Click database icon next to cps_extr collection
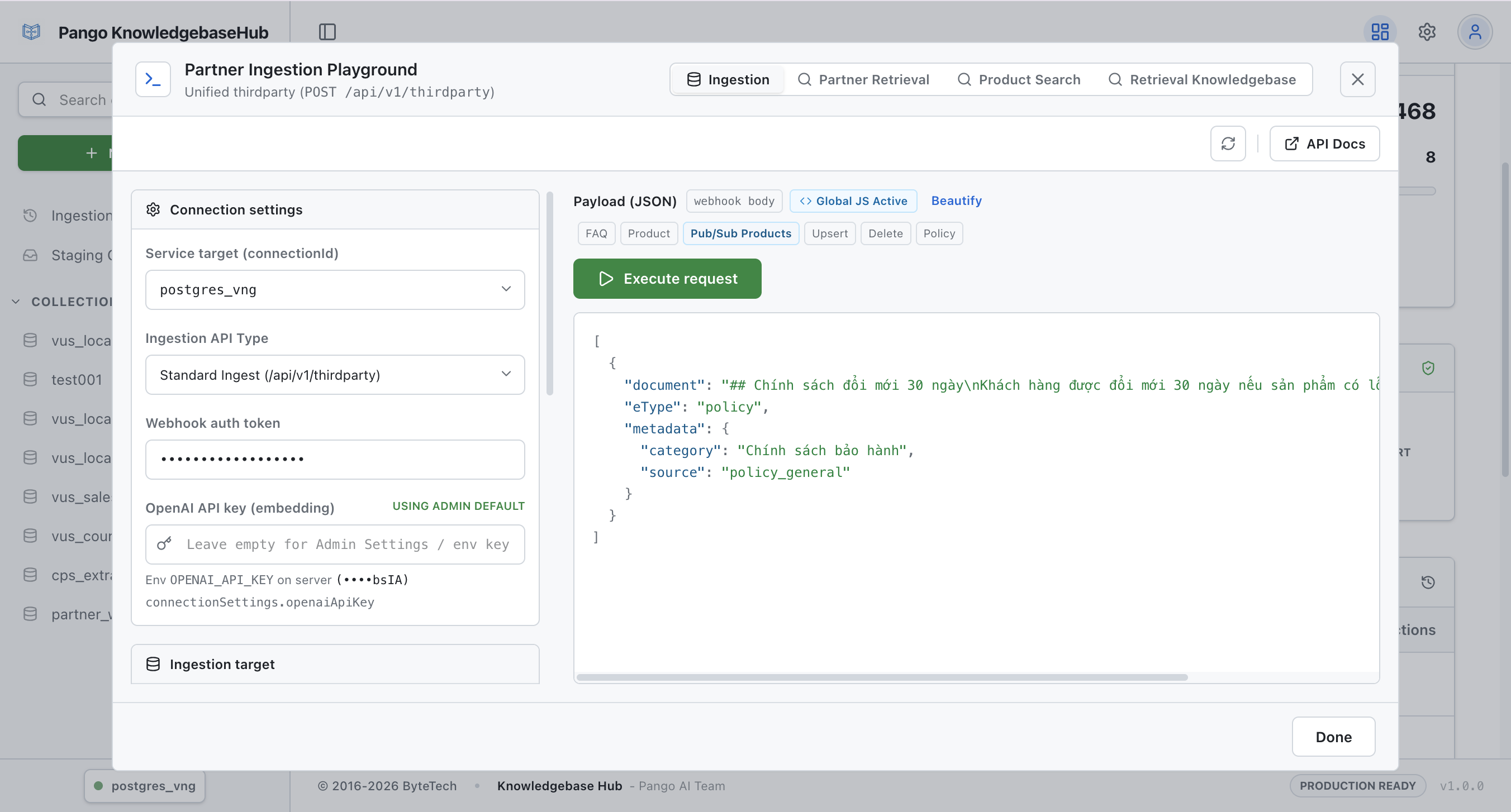1511x812 pixels. [30, 575]
